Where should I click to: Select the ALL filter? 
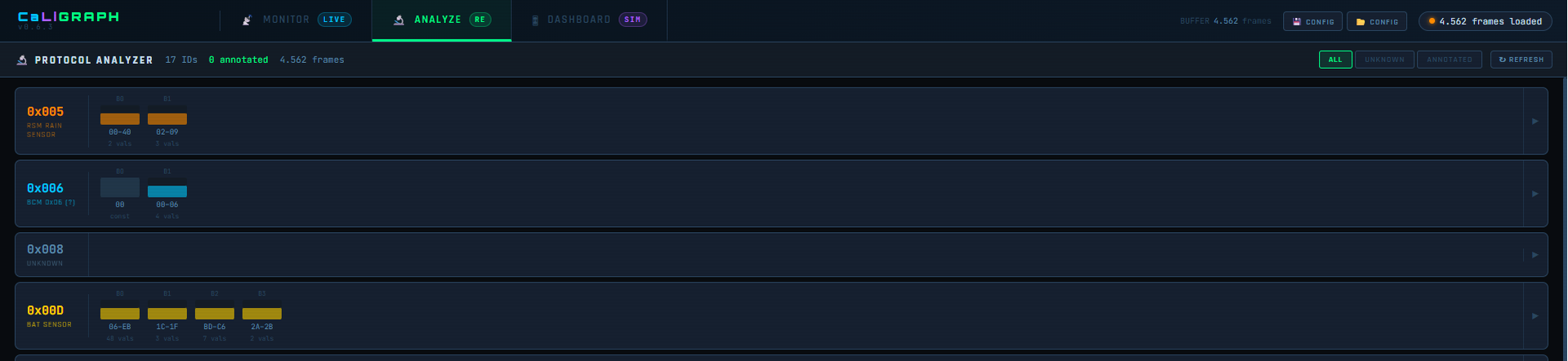coord(1335,60)
